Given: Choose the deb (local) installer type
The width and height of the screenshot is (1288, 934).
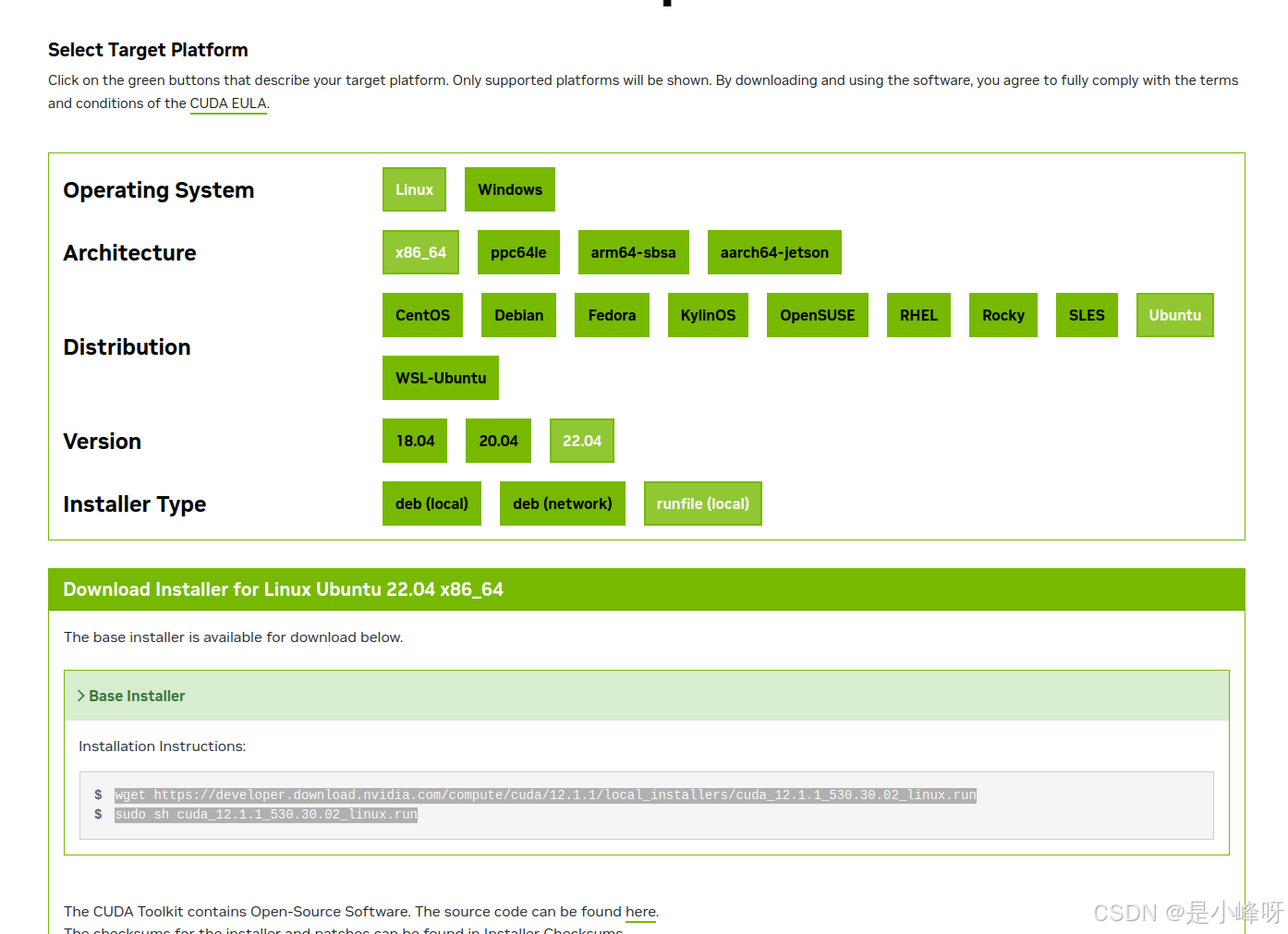Looking at the screenshot, I should click(431, 503).
